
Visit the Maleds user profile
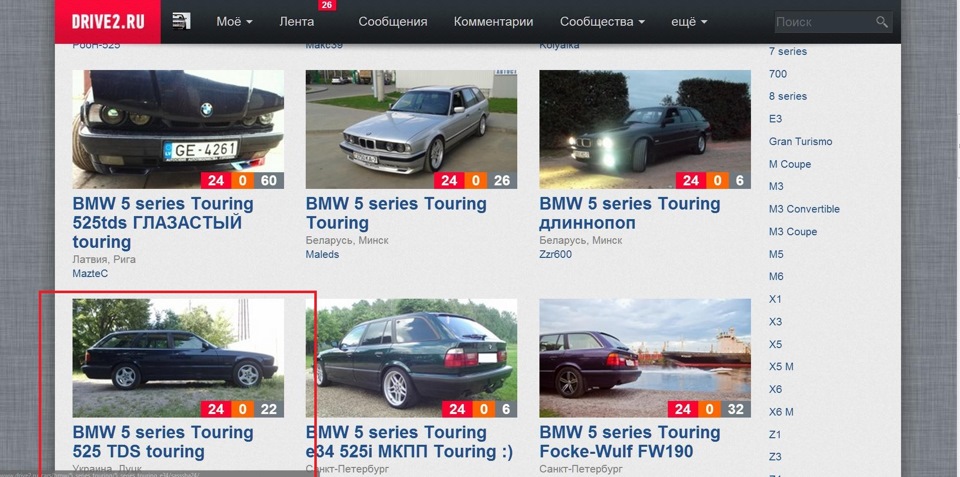point(322,254)
